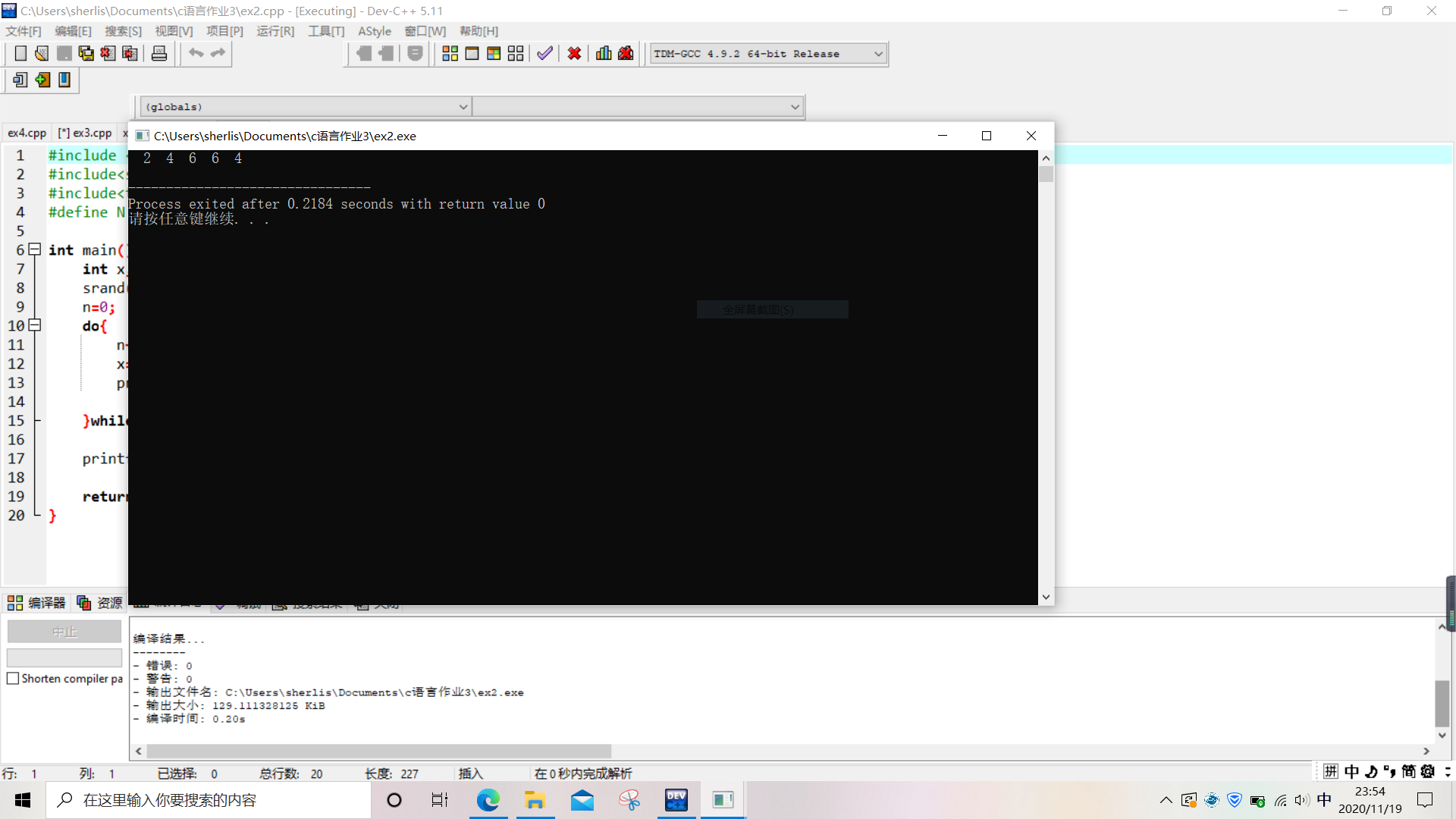1456x819 pixels.
Task: Click the red X stop execution icon
Action: coord(574,53)
